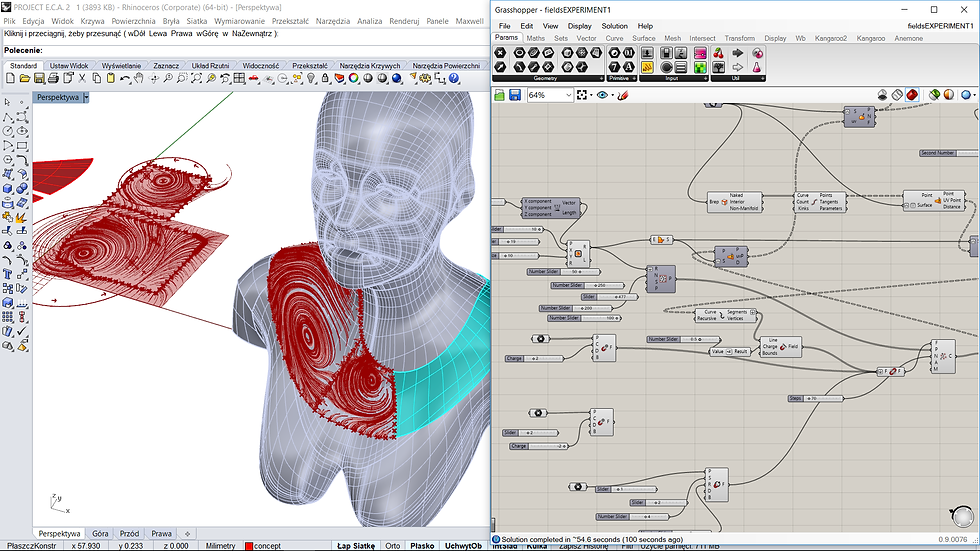
Task: Open Perspektywa viewport title dropdown arrow
Action: click(86, 97)
